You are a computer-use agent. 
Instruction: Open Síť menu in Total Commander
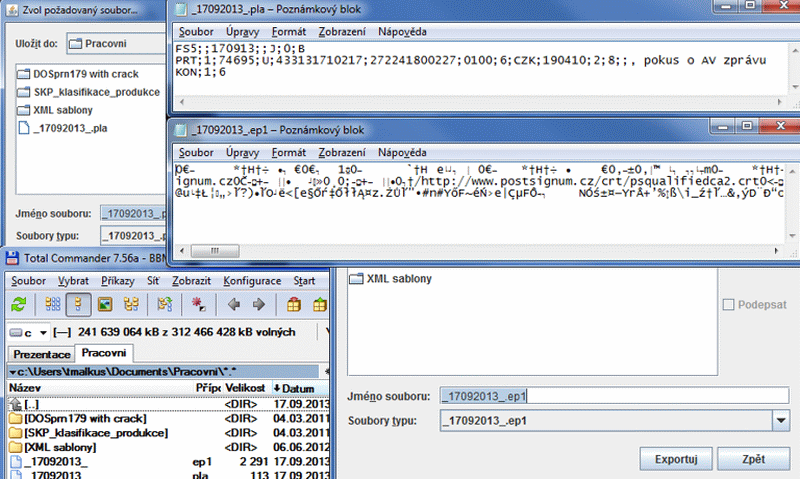[x=153, y=281]
